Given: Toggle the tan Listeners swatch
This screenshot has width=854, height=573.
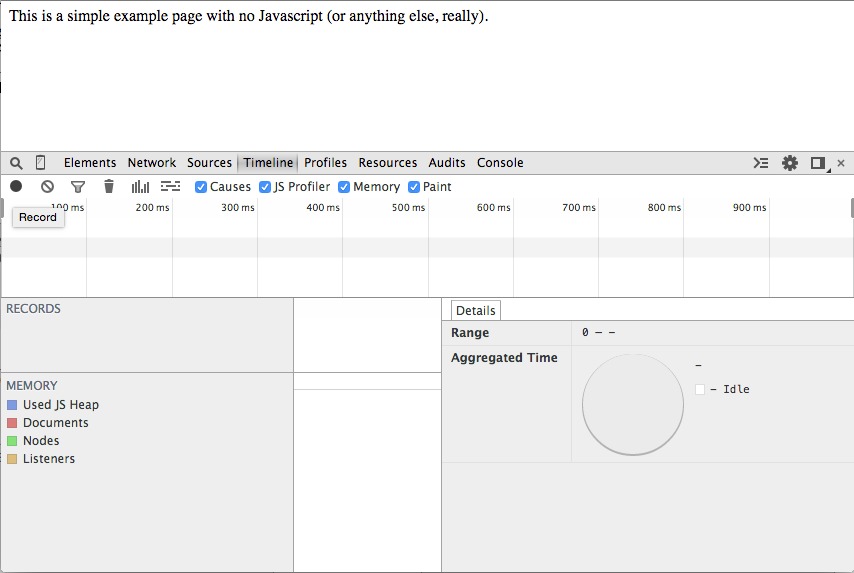Looking at the screenshot, I should (12, 459).
